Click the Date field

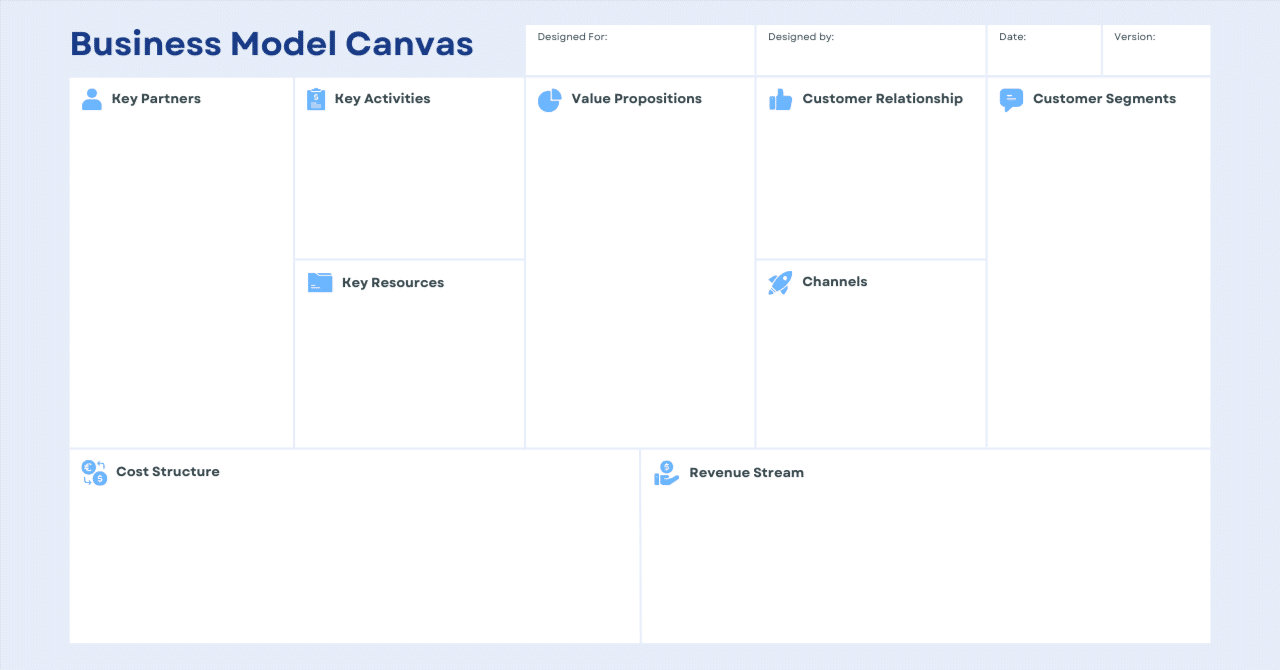1044,52
